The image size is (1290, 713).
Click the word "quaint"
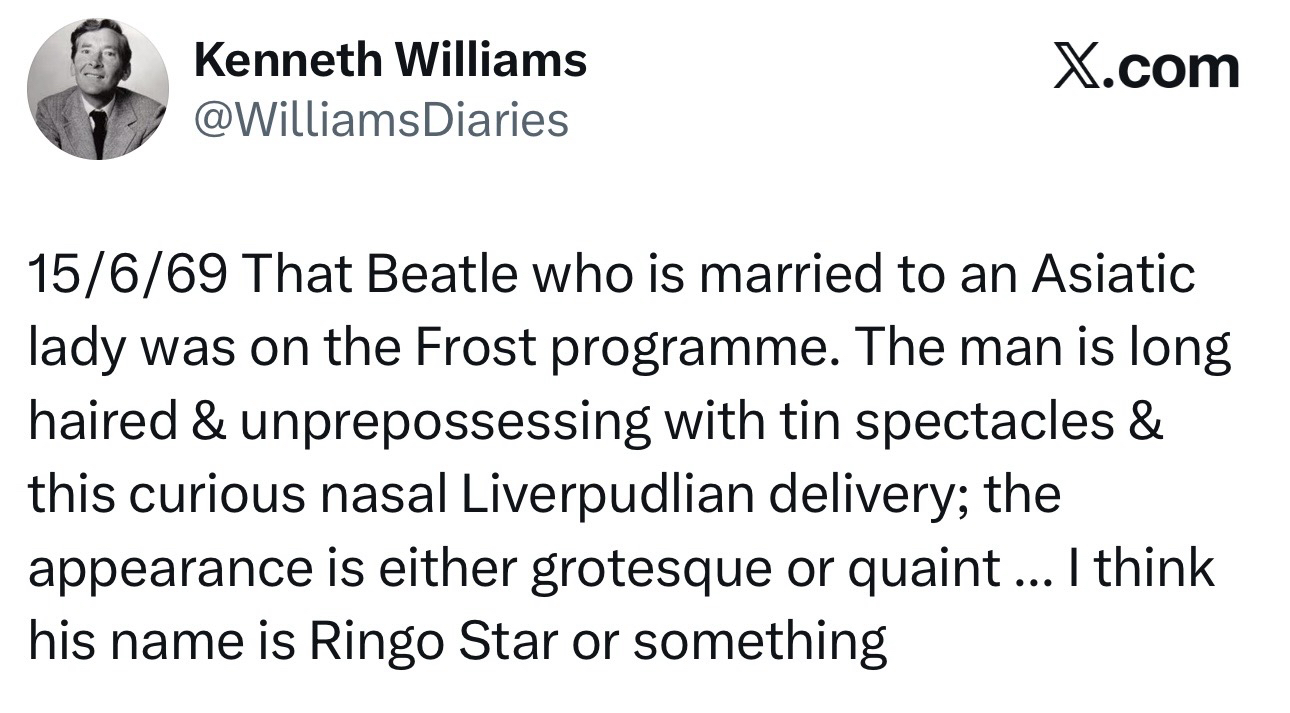tap(922, 570)
